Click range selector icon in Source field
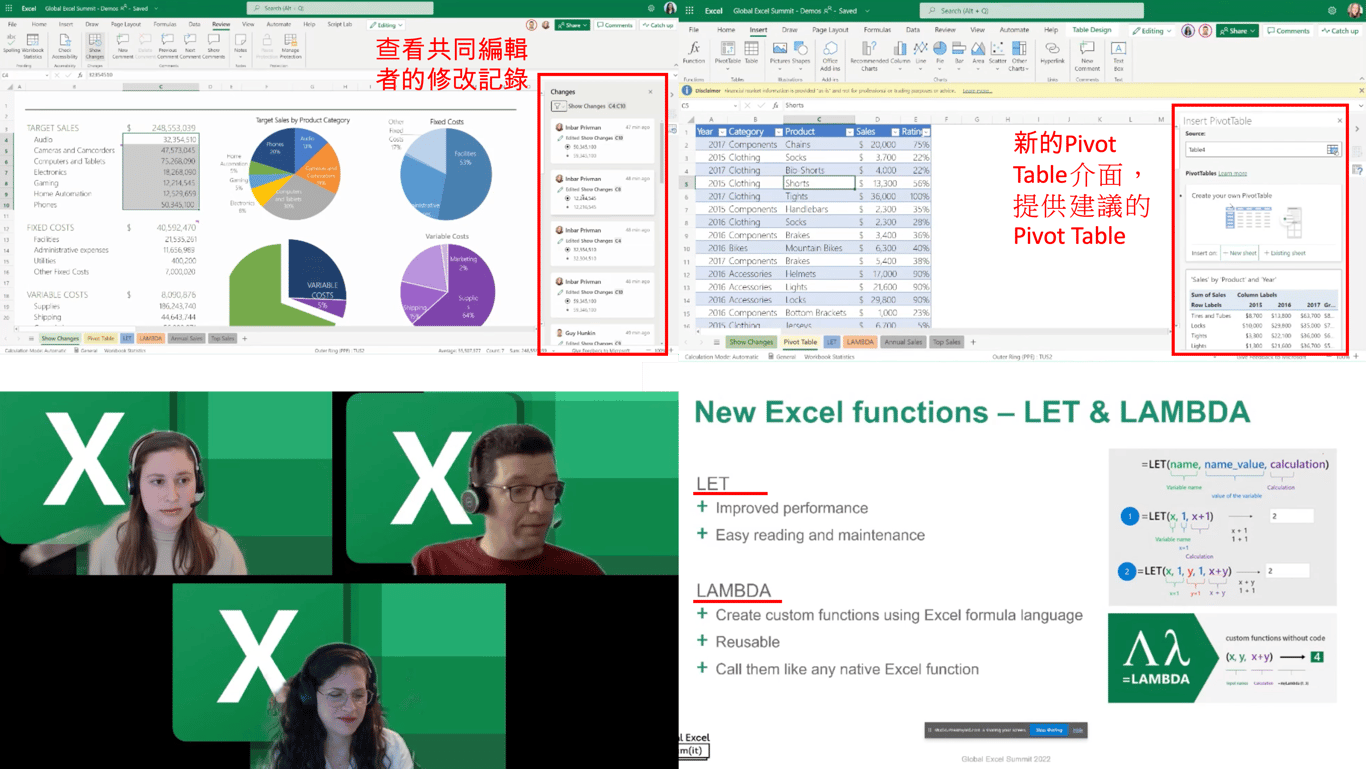This screenshot has height=769, width=1366. coord(1332,150)
